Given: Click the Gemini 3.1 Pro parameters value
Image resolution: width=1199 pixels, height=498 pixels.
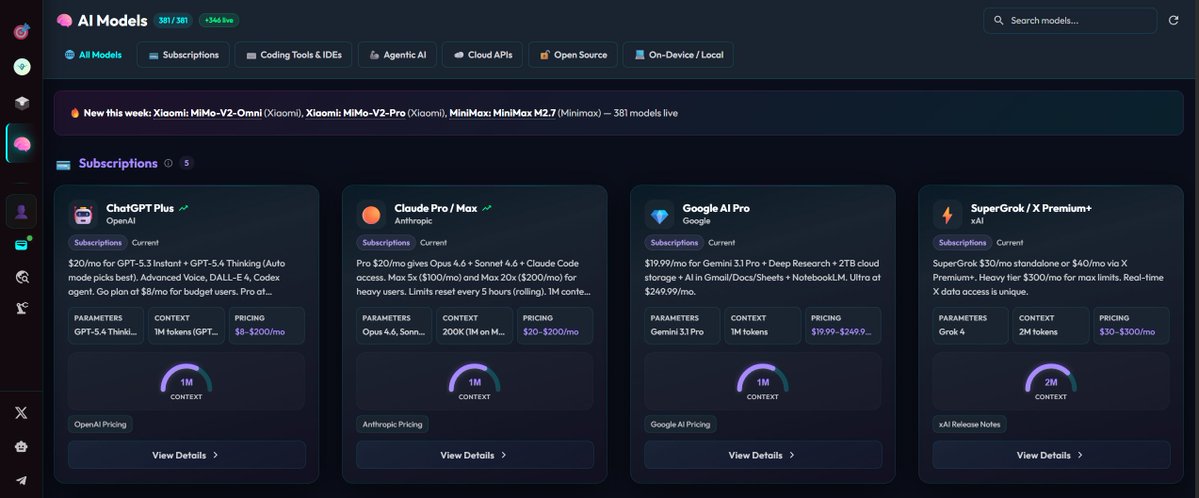Looking at the screenshot, I should pos(677,332).
